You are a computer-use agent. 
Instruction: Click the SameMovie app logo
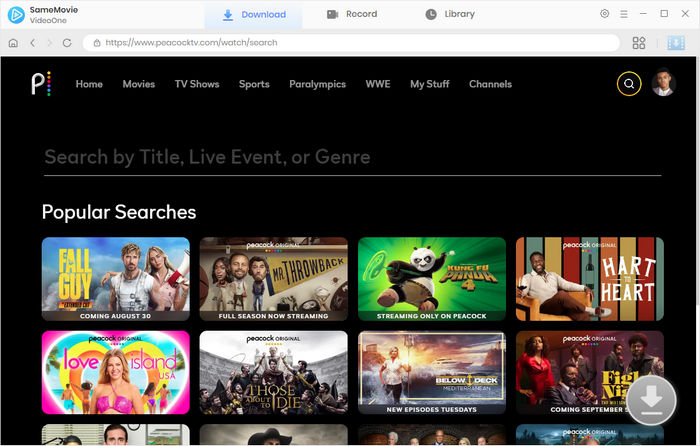pos(16,15)
